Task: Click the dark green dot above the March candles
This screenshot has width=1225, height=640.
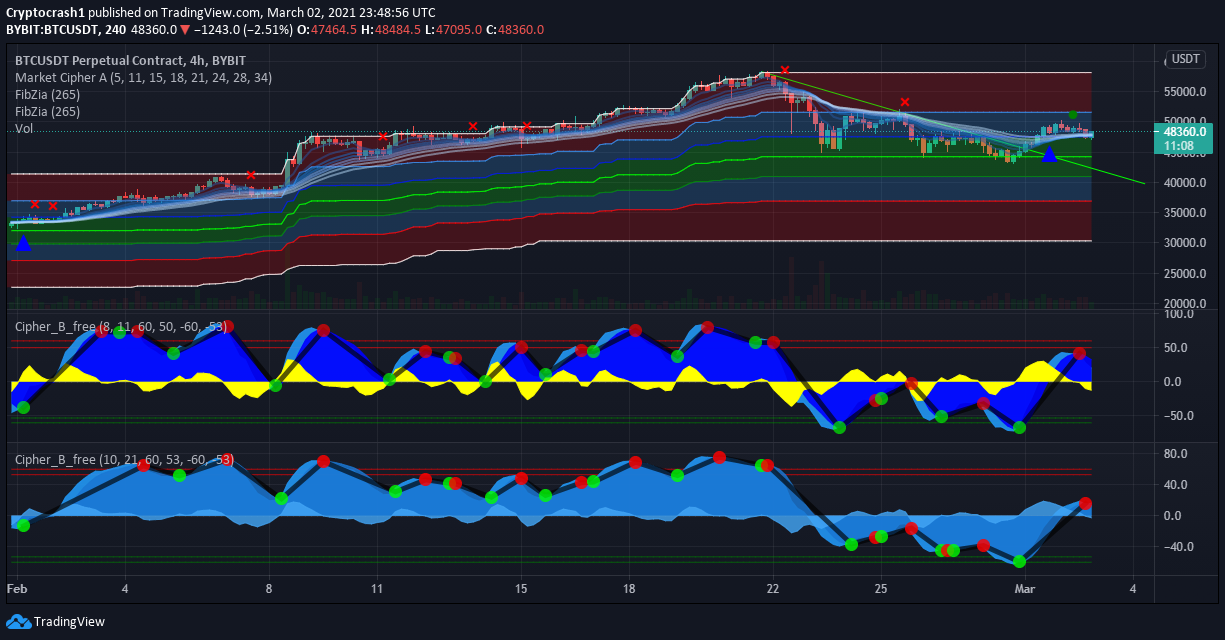Action: [x=1072, y=115]
